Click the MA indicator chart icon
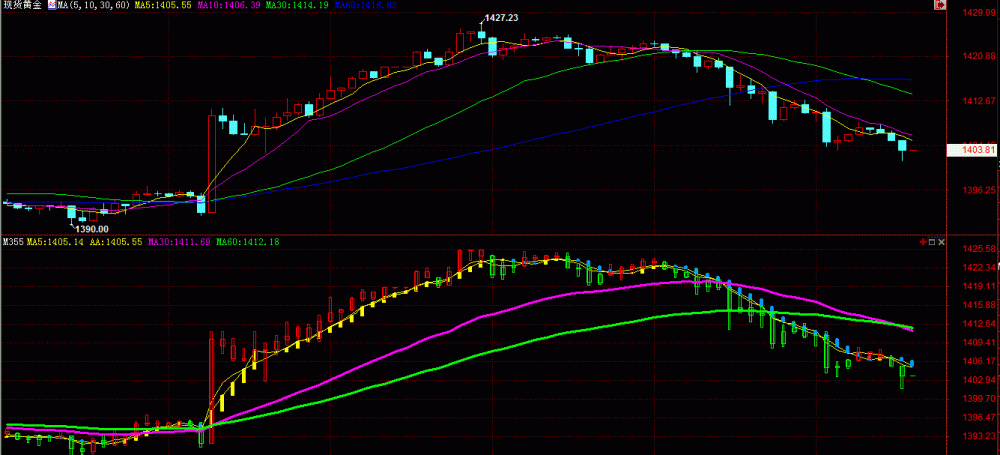Viewport: 1000px width, 455px height. point(52,5)
